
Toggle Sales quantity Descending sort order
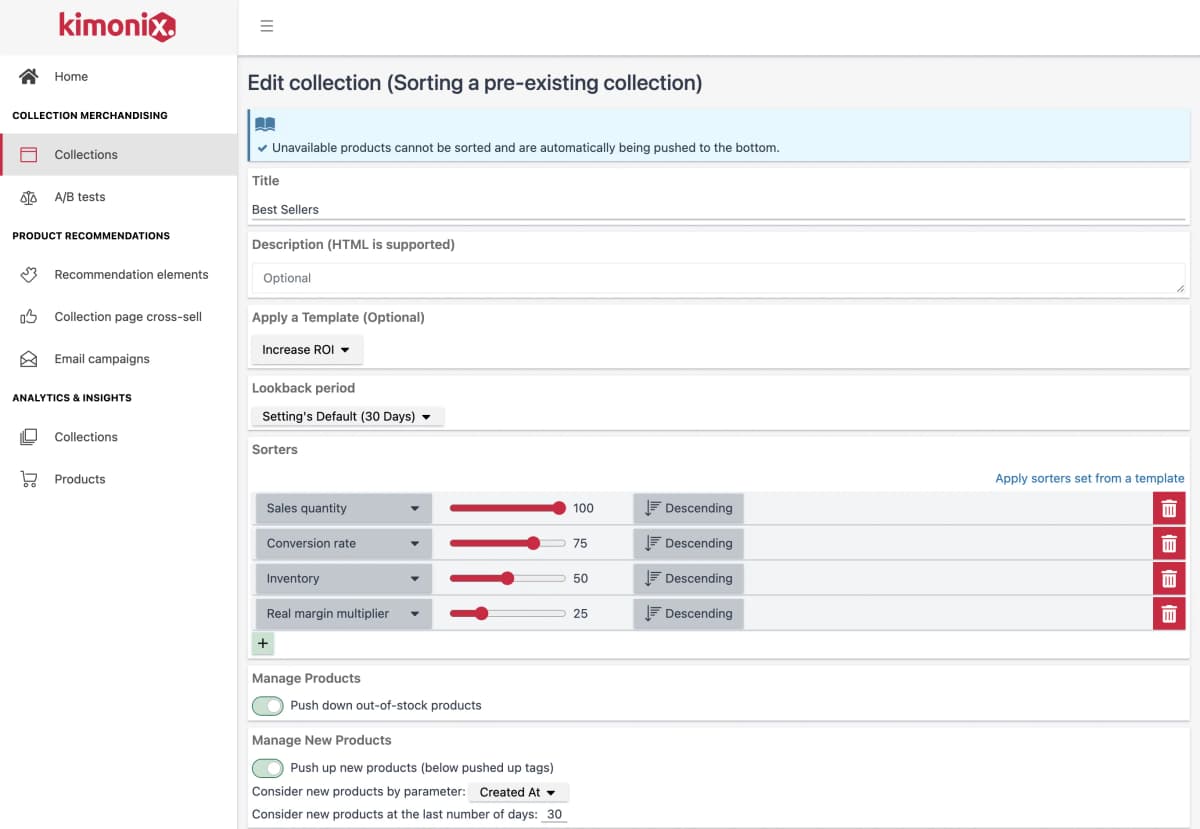pyautogui.click(x=688, y=509)
